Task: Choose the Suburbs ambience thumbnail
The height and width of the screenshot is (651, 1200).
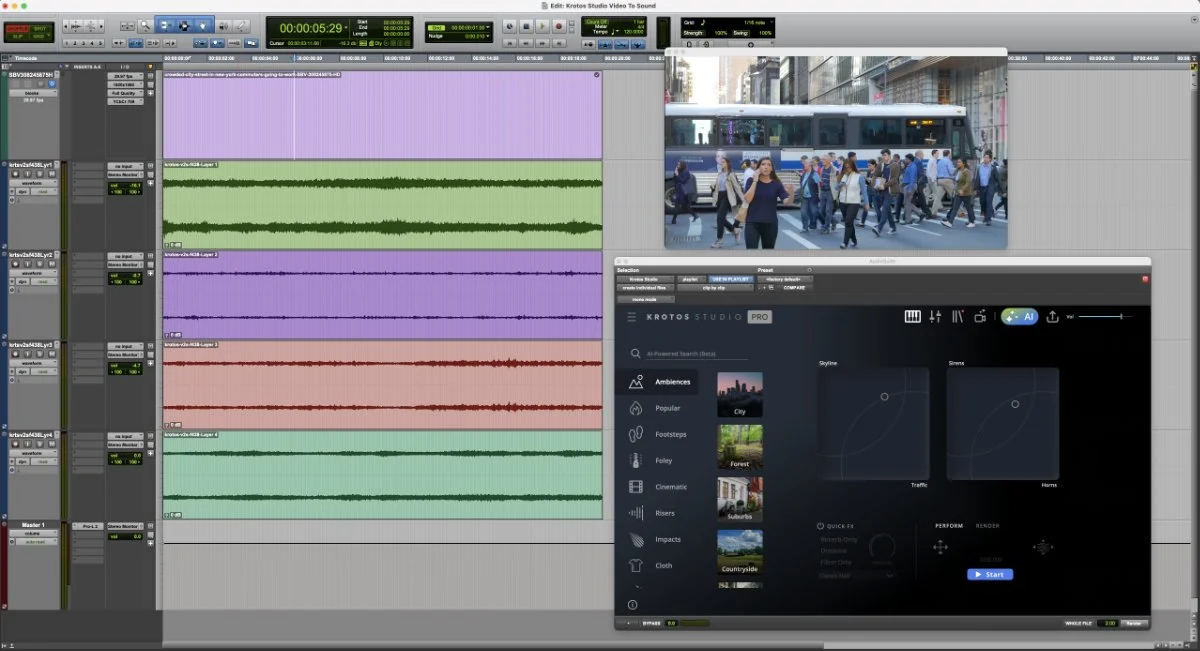Action: click(740, 499)
